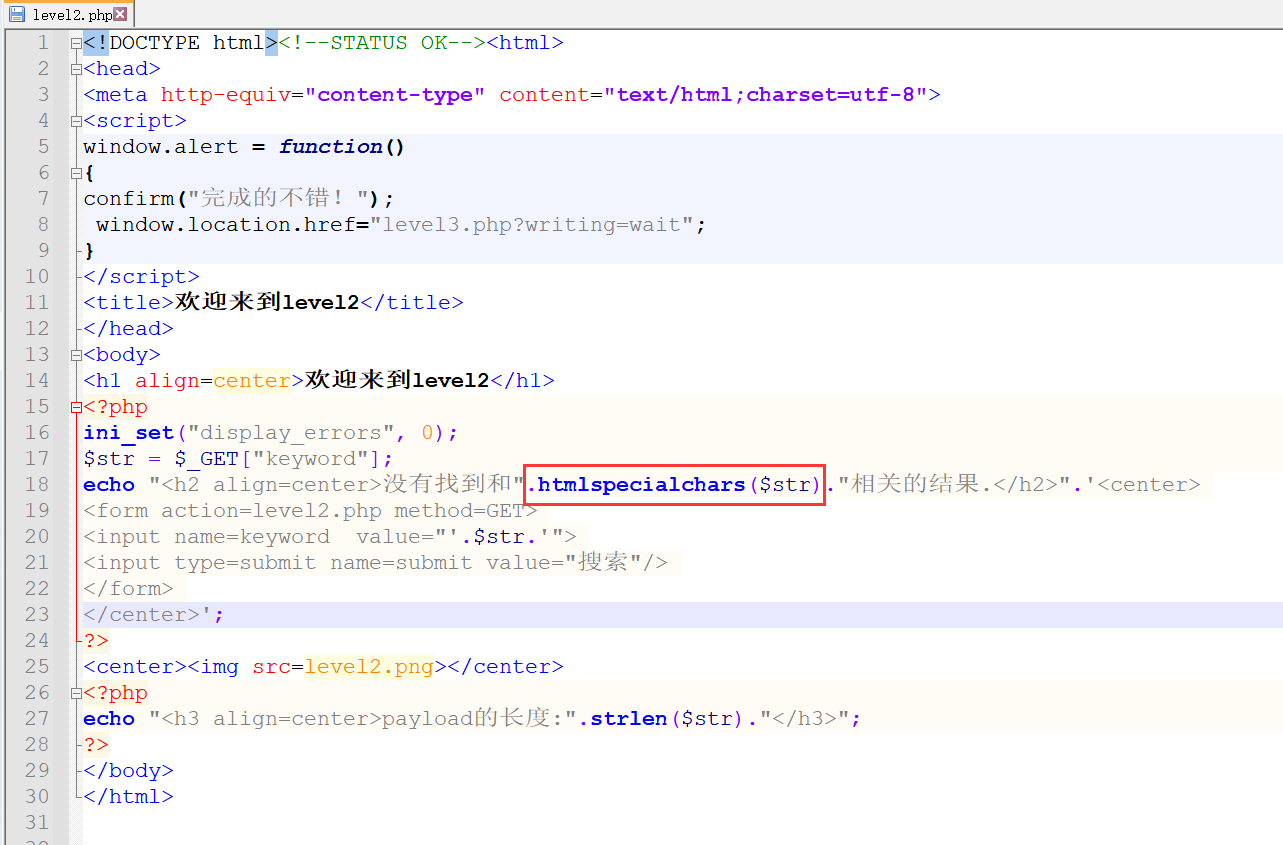This screenshot has width=1283, height=845.
Task: Collapse the function body fold on line 6
Action: tap(75, 172)
